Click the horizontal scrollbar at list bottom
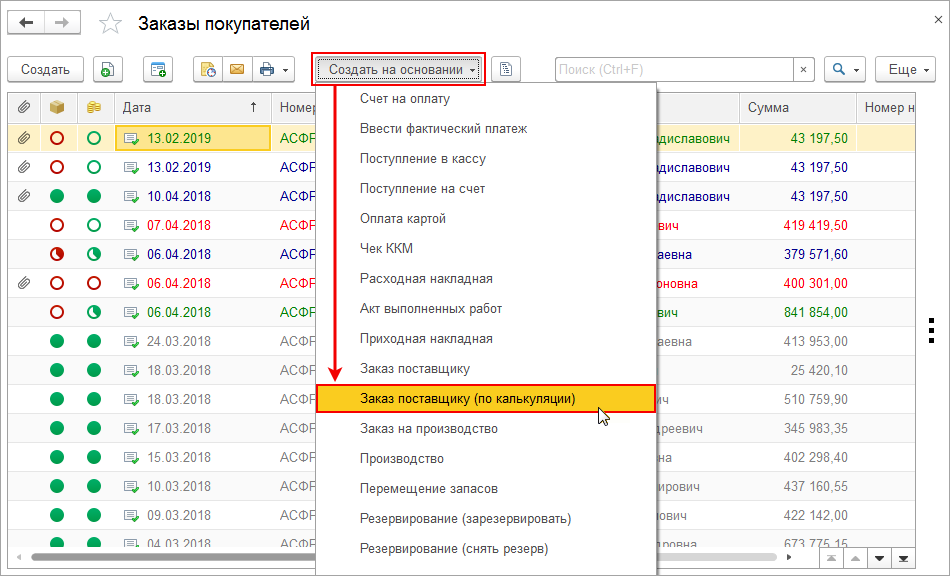The image size is (950, 576). pos(404,557)
